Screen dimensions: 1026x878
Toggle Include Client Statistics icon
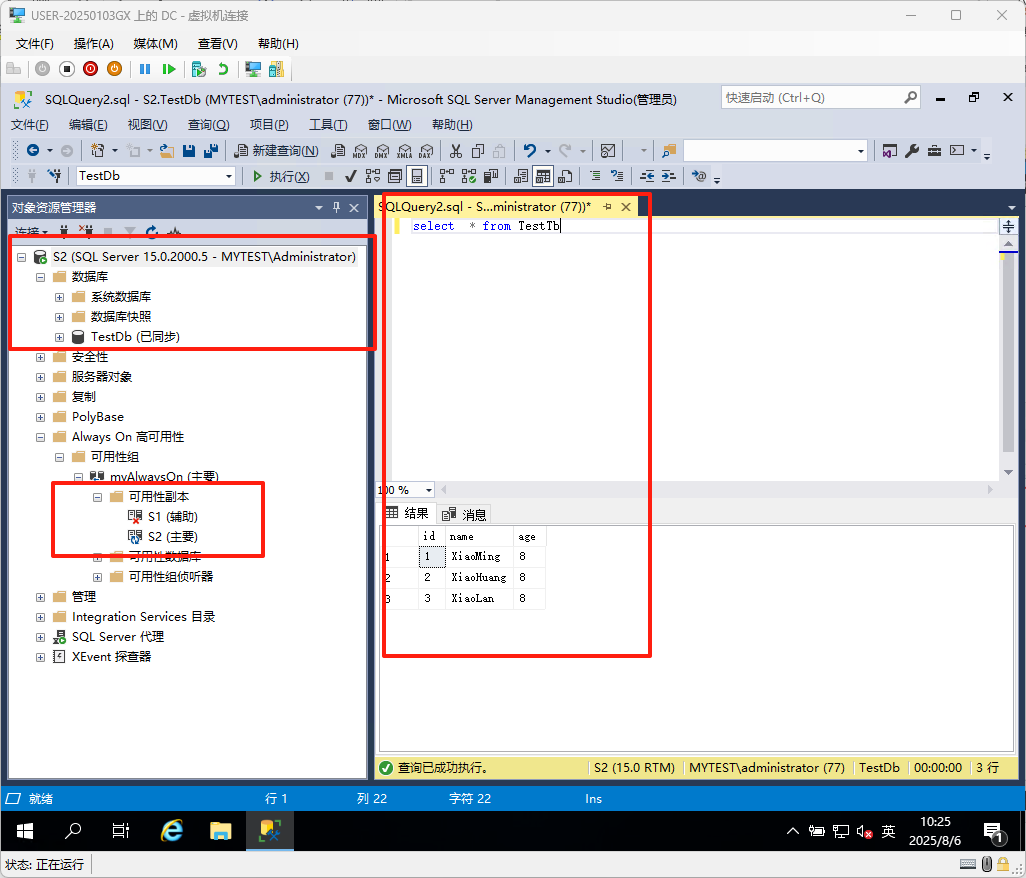click(x=491, y=176)
